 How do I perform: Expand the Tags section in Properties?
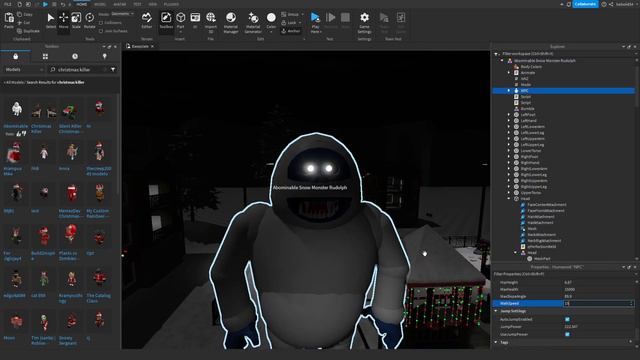(x=496, y=342)
